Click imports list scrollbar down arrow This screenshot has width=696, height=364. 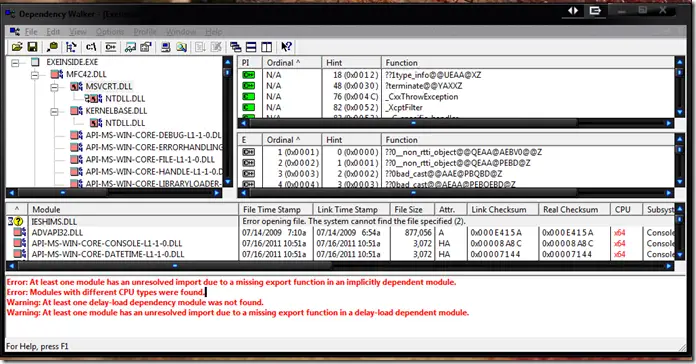click(680, 113)
